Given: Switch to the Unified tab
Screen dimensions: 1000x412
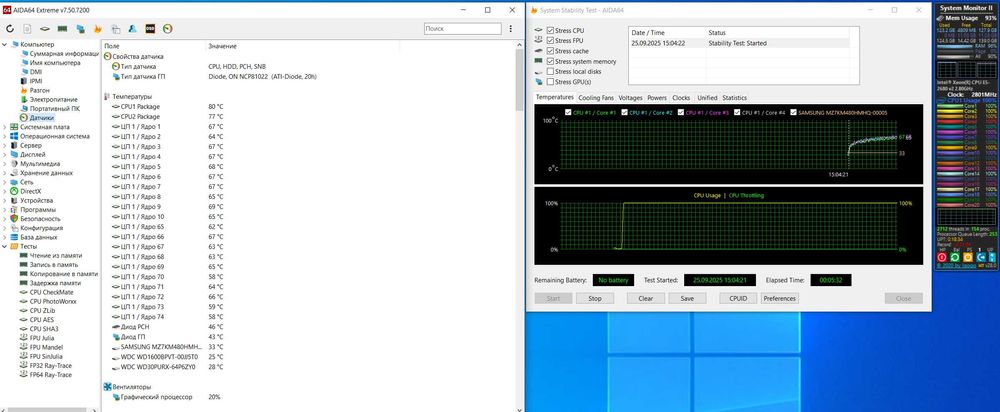Looking at the screenshot, I should coord(707,98).
